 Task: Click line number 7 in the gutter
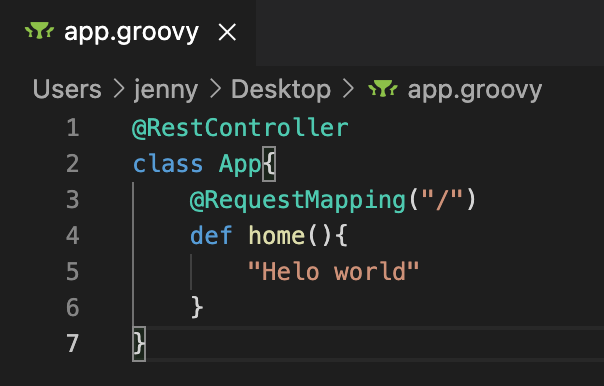point(73,343)
